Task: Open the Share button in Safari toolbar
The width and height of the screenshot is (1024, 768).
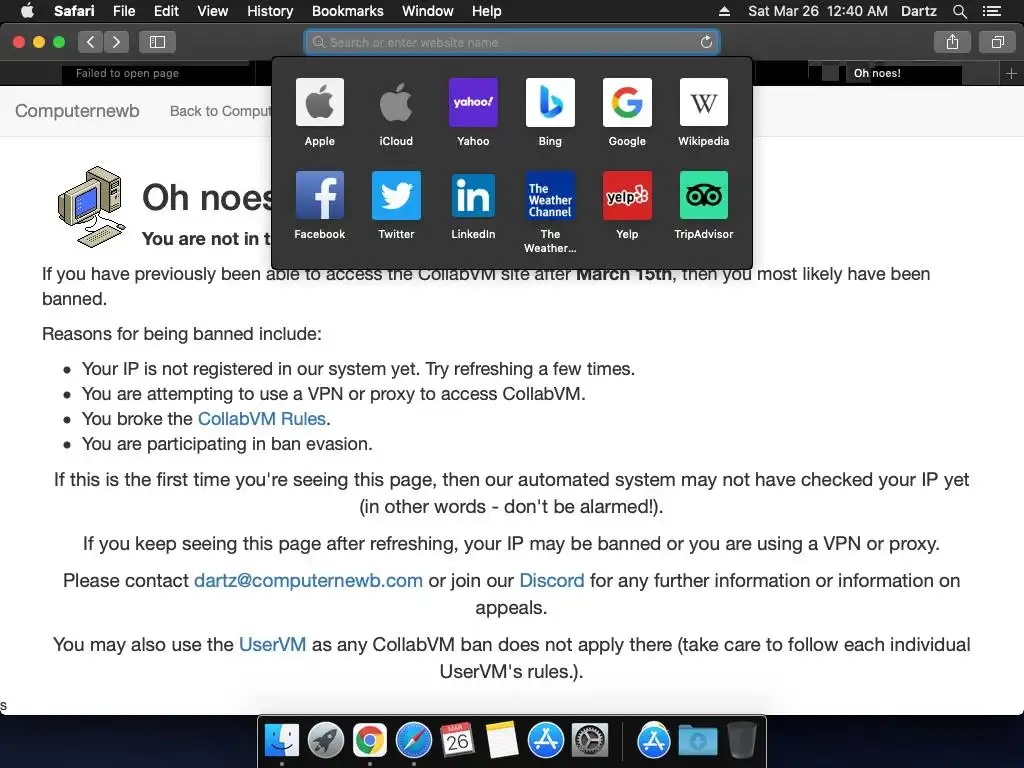Action: 952,42
